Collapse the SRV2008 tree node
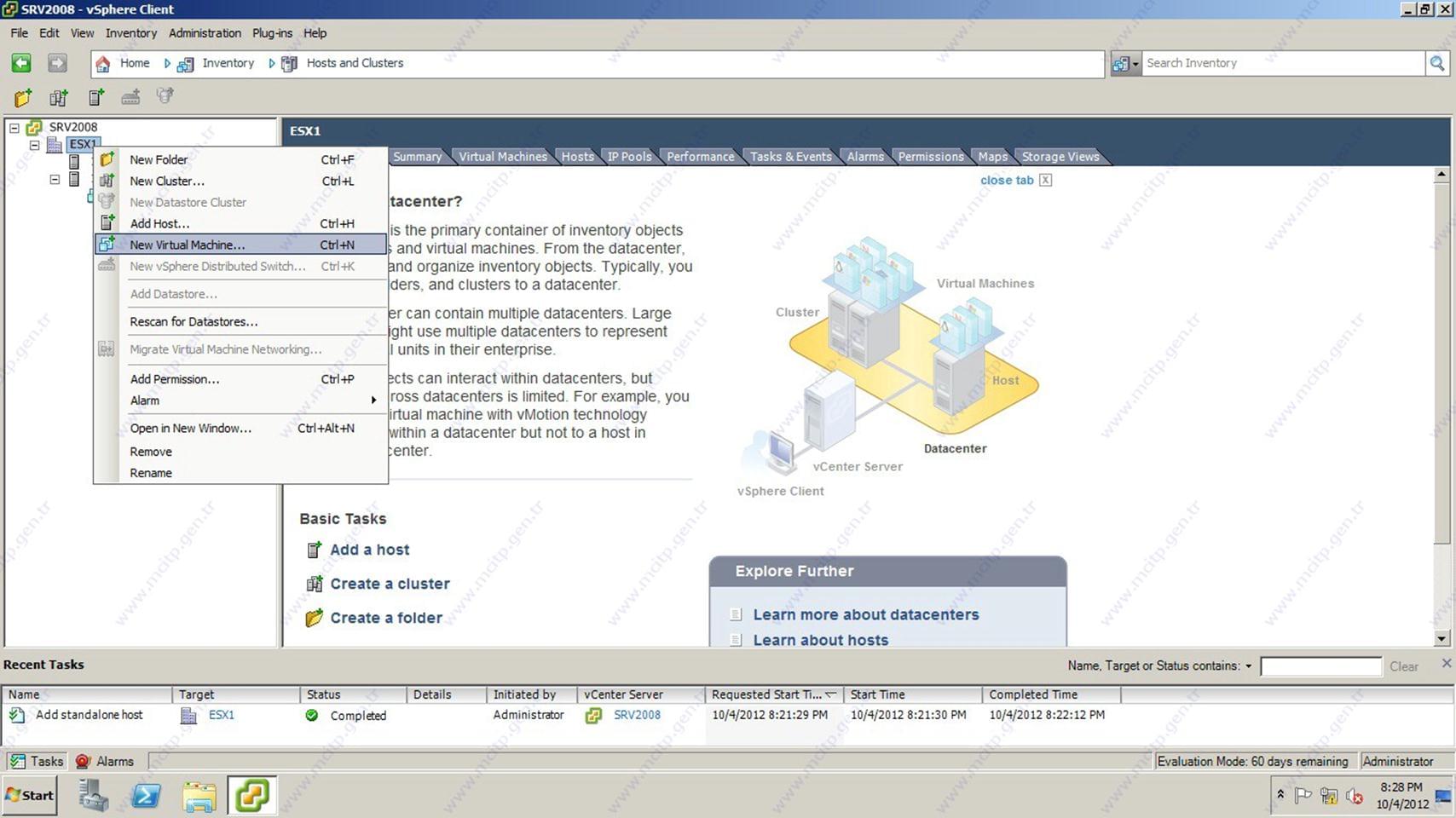 tap(14, 128)
